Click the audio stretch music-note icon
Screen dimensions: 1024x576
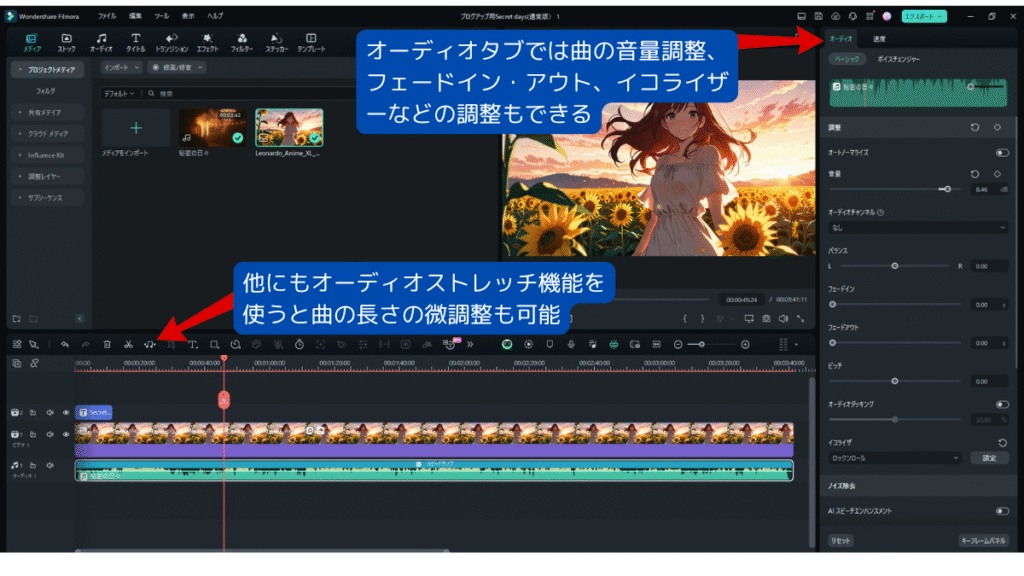click(x=150, y=345)
